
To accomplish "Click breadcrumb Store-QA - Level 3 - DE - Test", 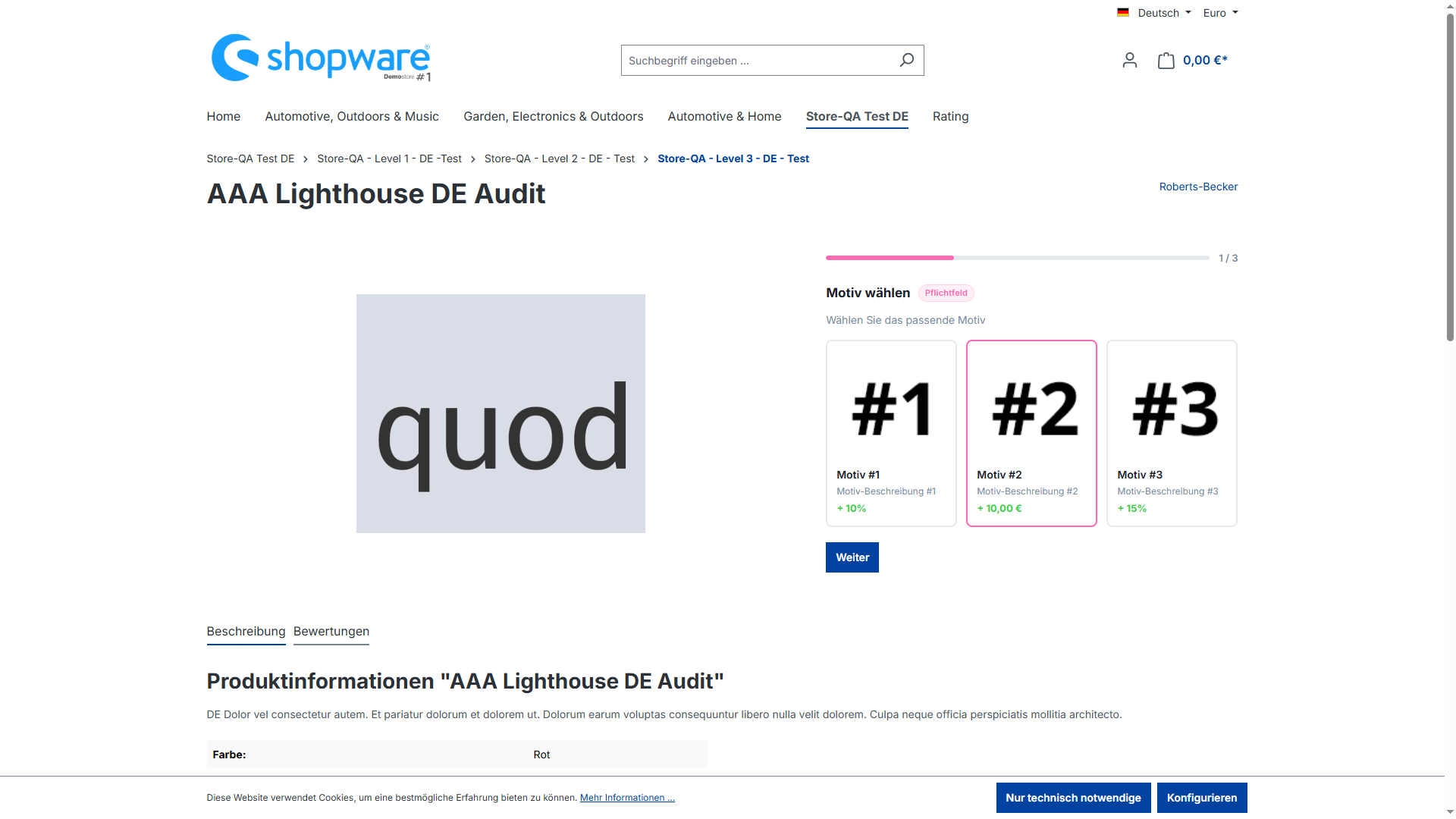I will click(x=733, y=158).
